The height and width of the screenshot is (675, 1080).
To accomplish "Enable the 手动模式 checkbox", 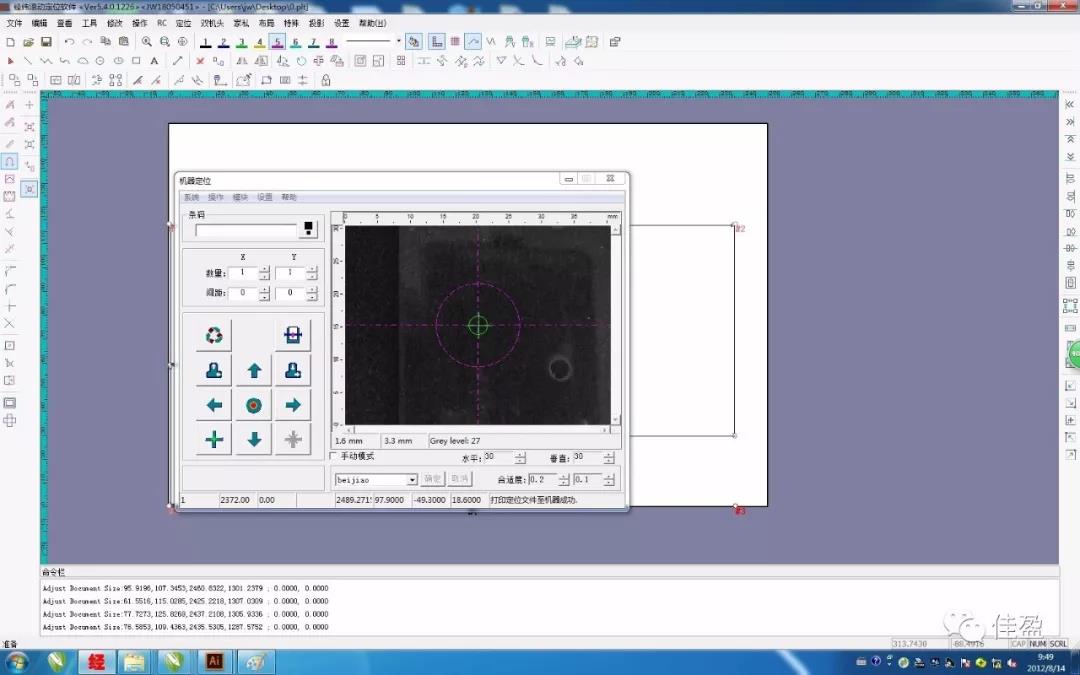I will click(335, 456).
